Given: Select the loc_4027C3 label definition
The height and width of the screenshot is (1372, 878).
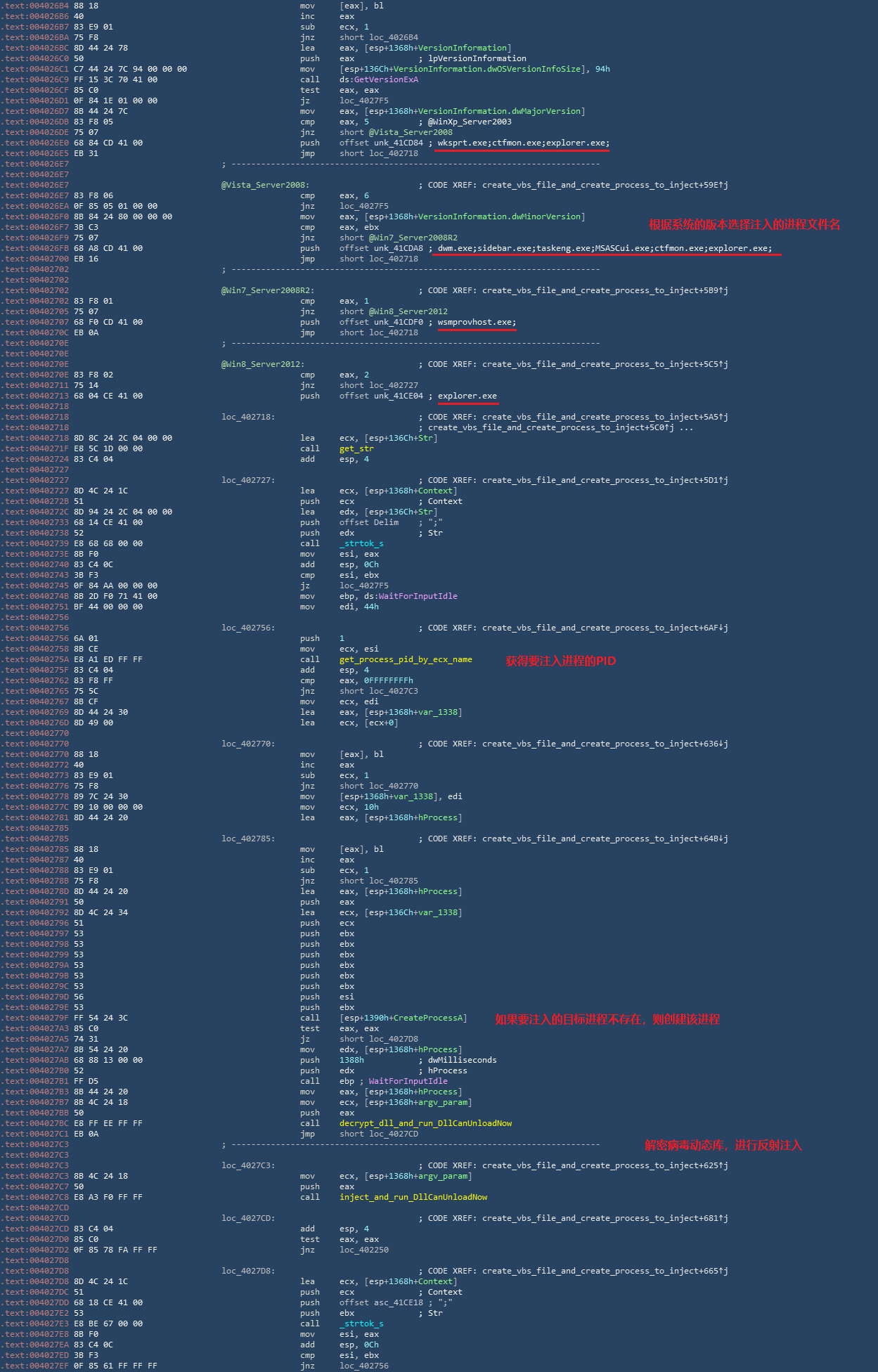Looking at the screenshot, I should [248, 1165].
